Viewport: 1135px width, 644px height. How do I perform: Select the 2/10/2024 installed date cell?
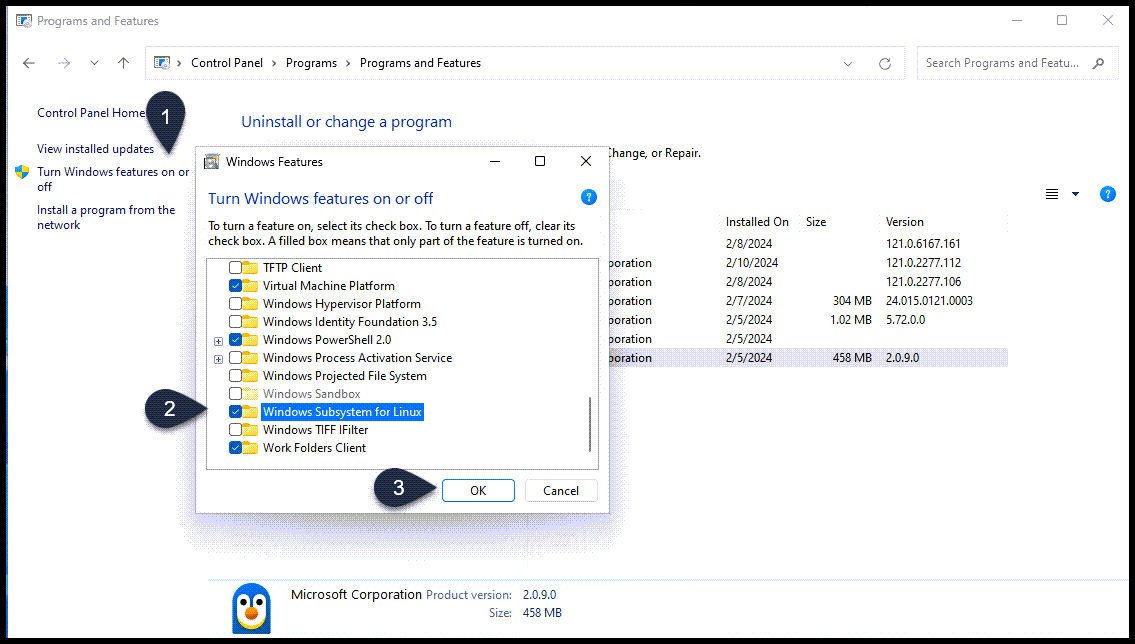point(752,263)
